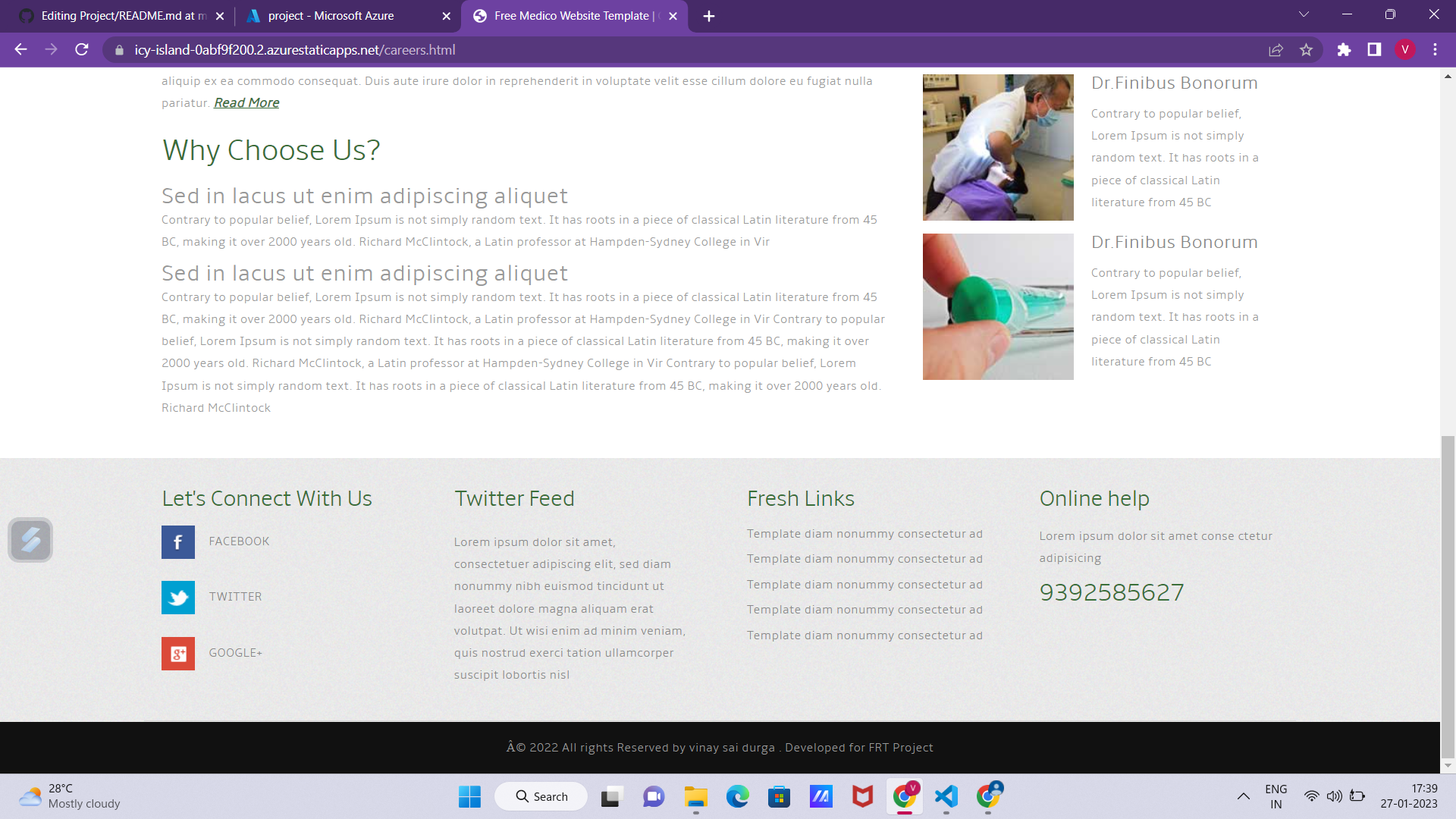The height and width of the screenshot is (819, 1456).
Task: Collapse the browser tab search dropdown arrow
Action: pos(1304,14)
